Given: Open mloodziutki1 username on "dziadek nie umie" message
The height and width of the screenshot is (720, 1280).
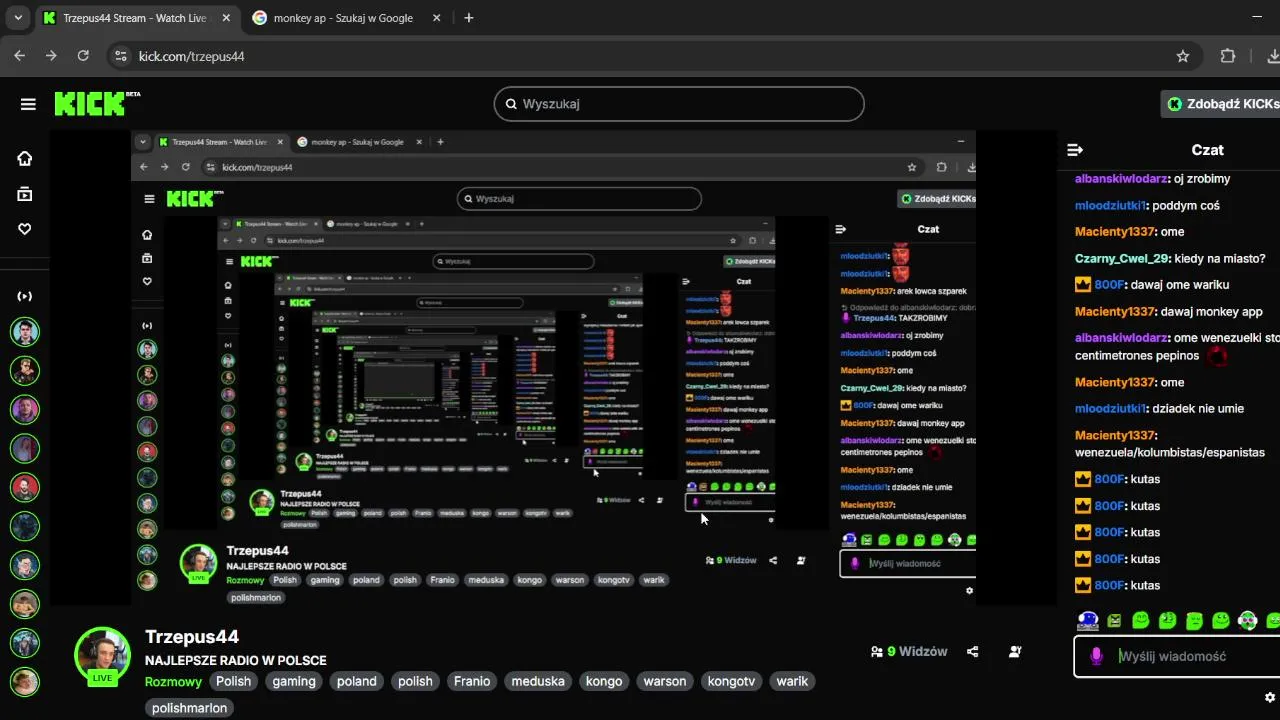Looking at the screenshot, I should click(x=1110, y=409).
